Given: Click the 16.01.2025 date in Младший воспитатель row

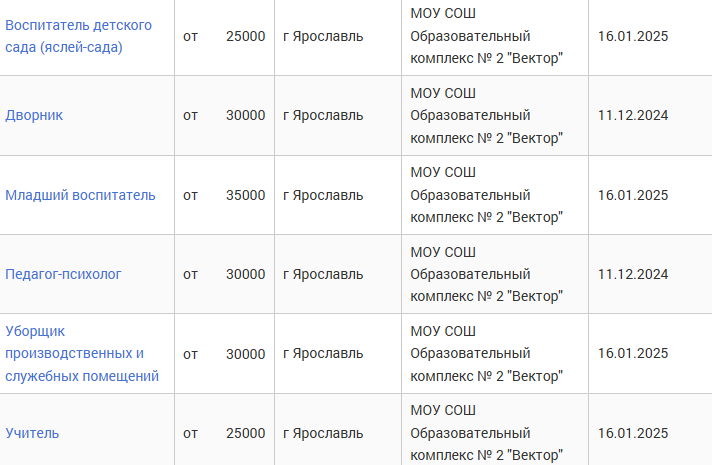Looking at the screenshot, I should point(633,195).
